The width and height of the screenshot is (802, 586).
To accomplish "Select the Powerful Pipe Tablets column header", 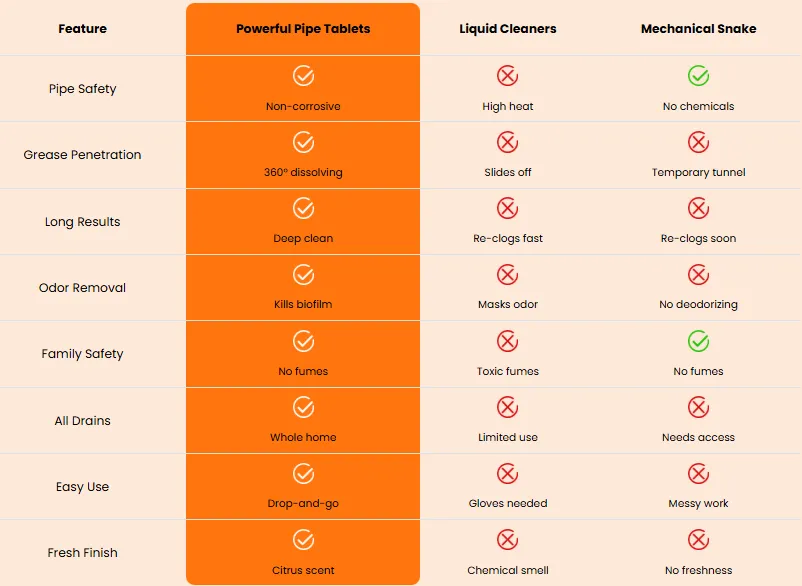I will pyautogui.click(x=303, y=29).
